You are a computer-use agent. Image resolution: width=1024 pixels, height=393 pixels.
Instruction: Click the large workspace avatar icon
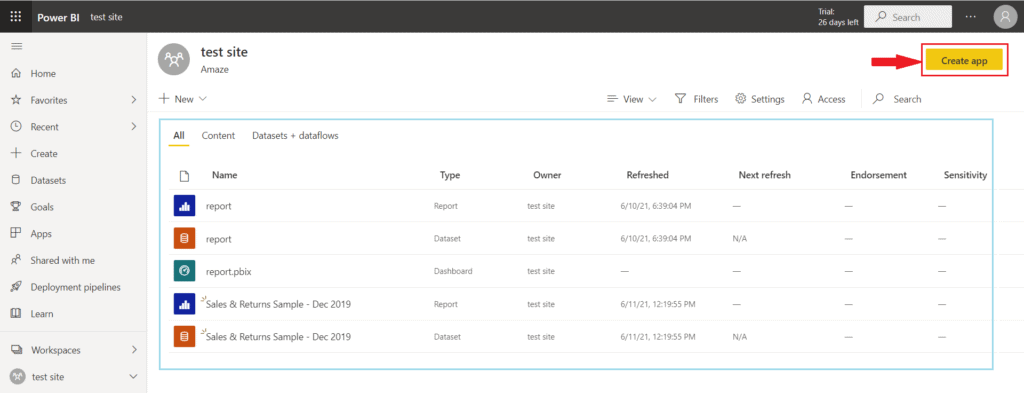[174, 60]
